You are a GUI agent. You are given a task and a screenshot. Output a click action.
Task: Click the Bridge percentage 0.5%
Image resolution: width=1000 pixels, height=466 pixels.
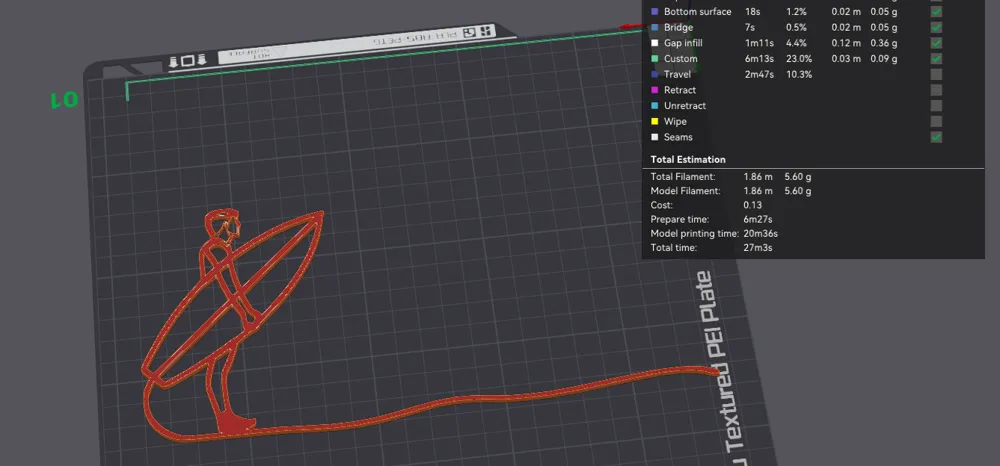click(796, 27)
